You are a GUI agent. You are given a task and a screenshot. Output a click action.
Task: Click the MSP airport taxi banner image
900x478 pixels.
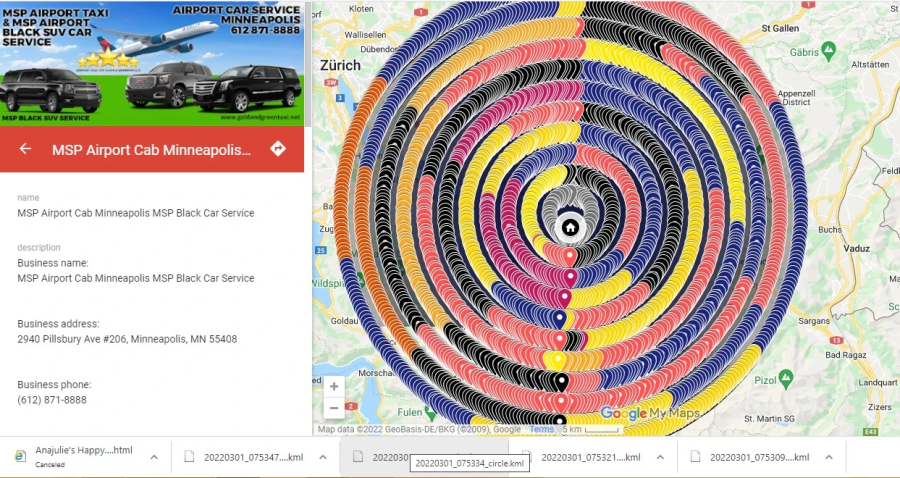point(152,63)
